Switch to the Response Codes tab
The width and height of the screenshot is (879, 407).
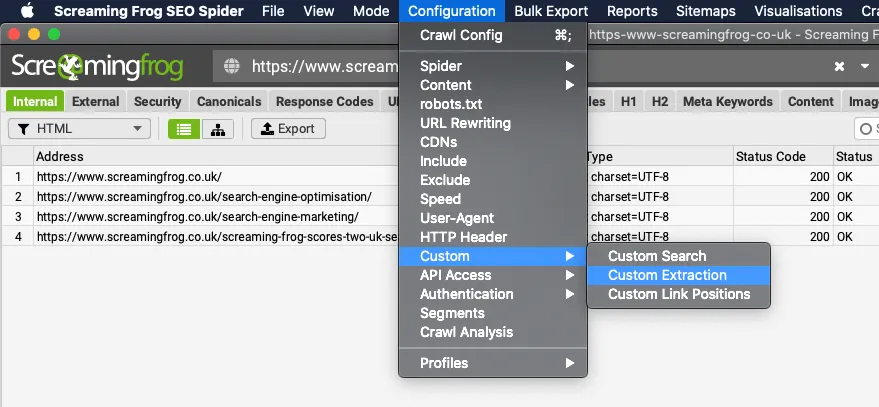[324, 101]
